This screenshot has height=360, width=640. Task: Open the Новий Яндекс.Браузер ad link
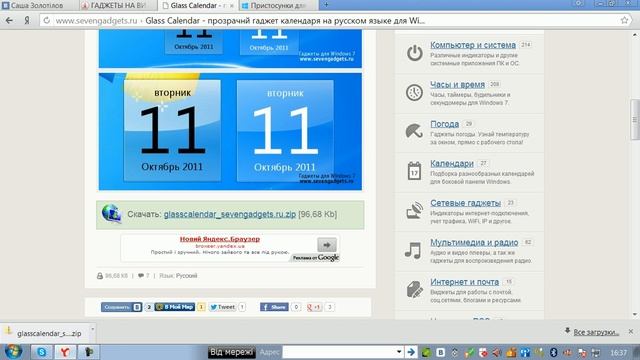(x=220, y=239)
